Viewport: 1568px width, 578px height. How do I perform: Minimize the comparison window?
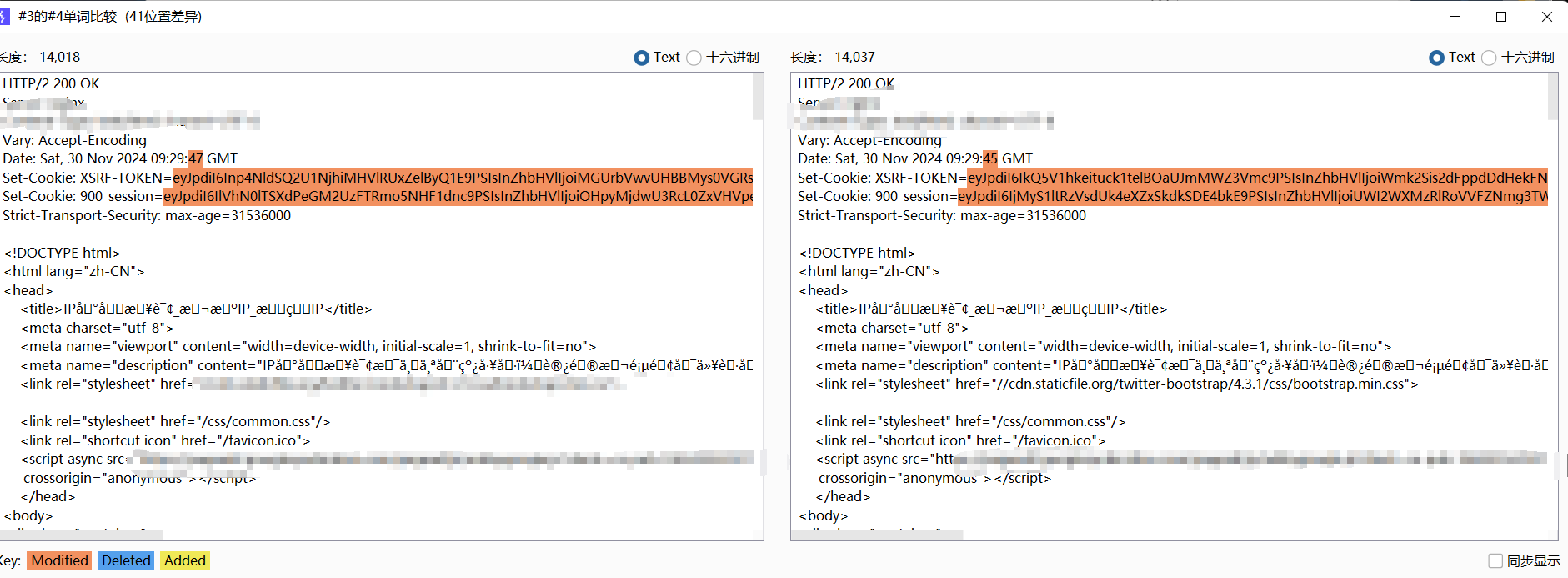coord(1455,17)
